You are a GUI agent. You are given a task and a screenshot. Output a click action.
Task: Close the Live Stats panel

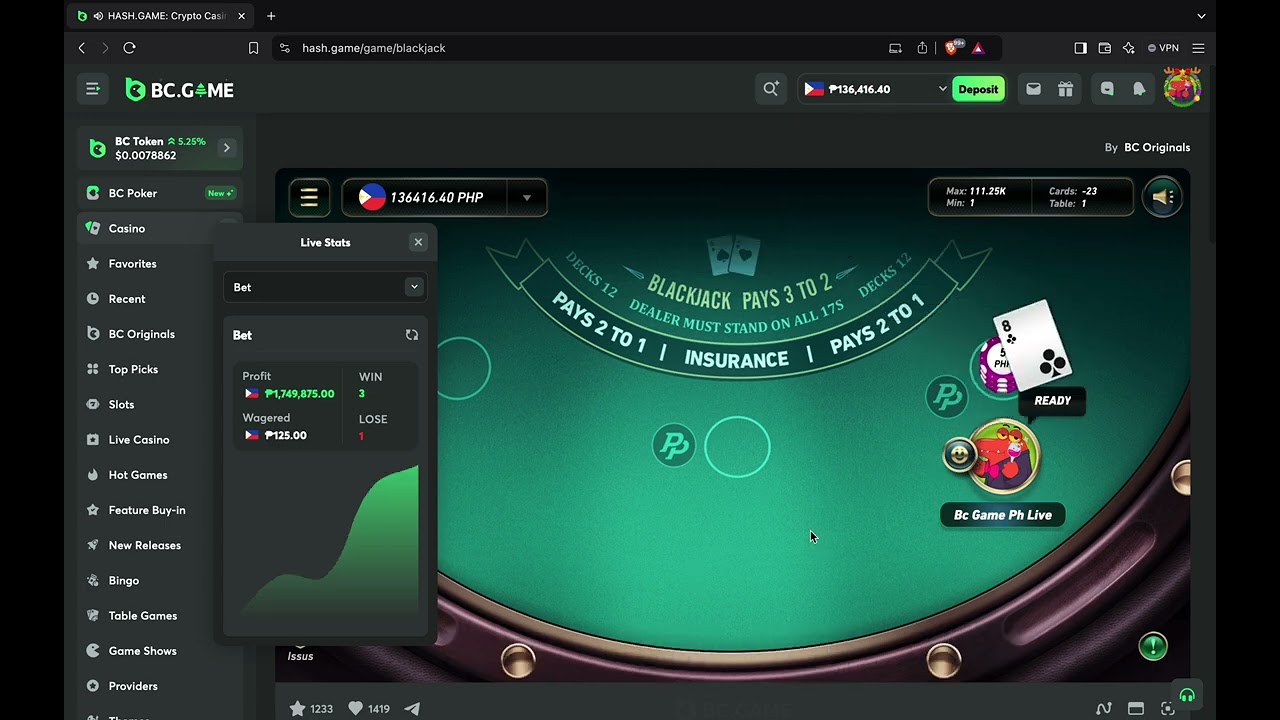click(x=418, y=242)
